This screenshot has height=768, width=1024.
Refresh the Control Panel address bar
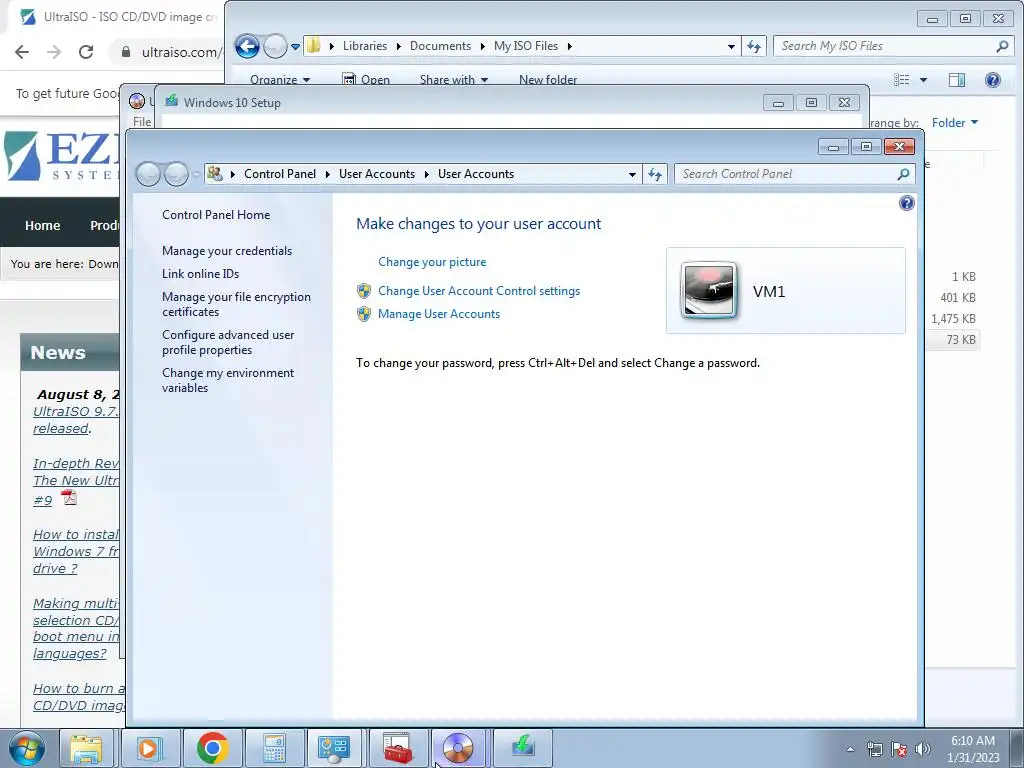655,174
